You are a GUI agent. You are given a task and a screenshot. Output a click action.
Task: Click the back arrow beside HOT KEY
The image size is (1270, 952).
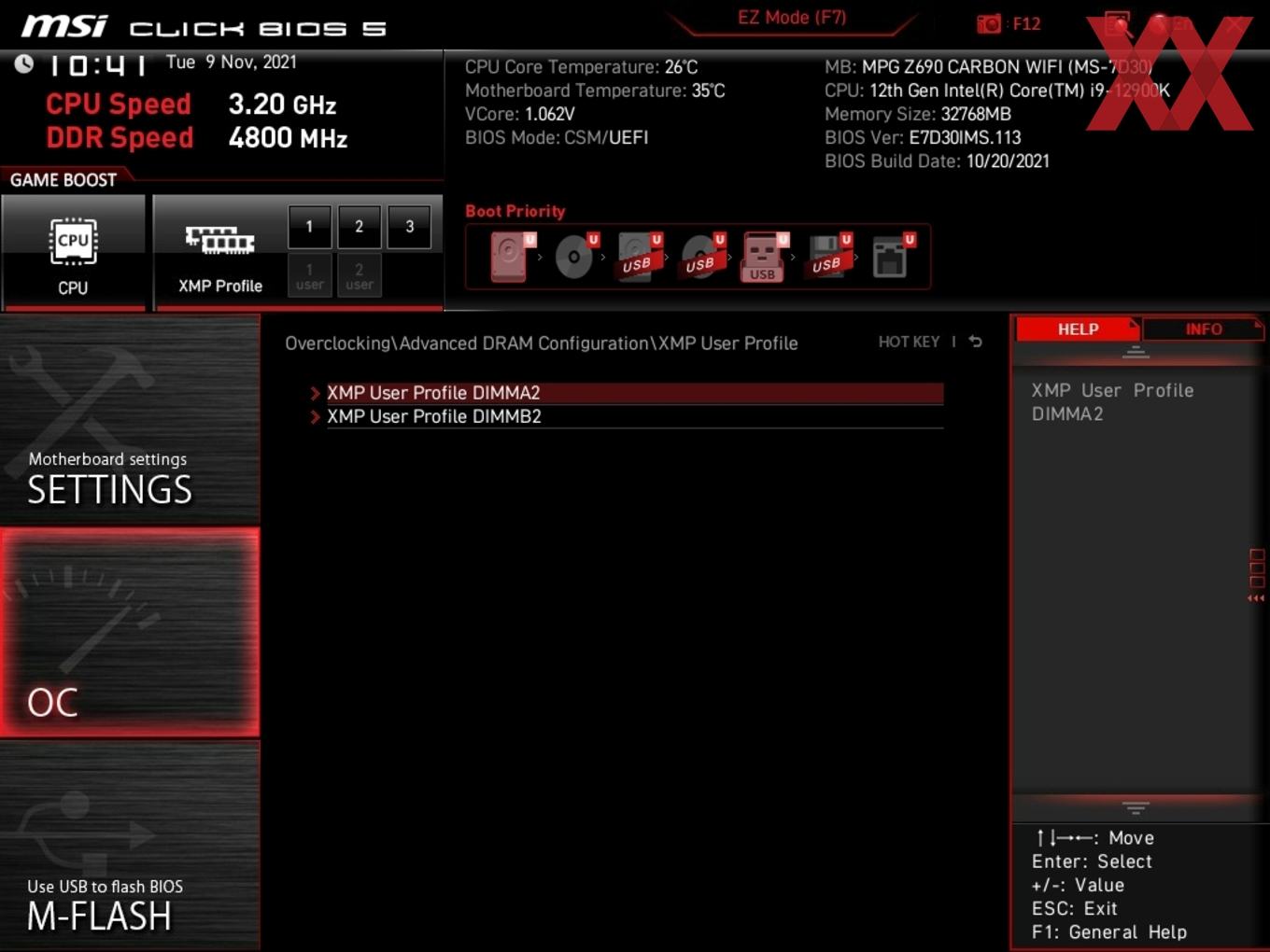[976, 342]
